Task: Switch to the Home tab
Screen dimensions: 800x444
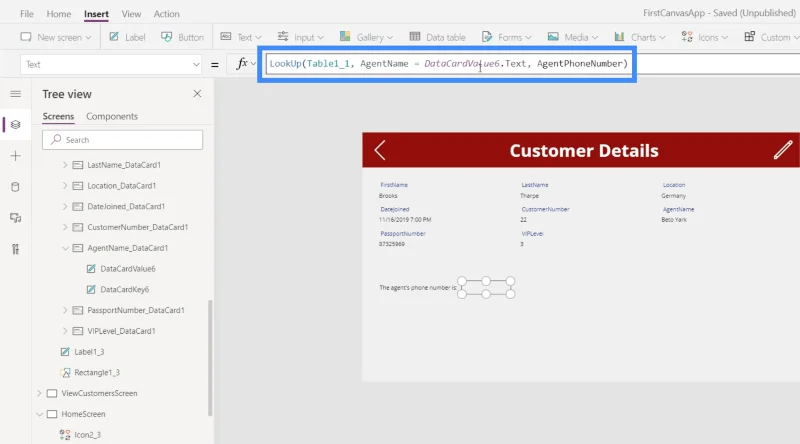Action: [59, 14]
